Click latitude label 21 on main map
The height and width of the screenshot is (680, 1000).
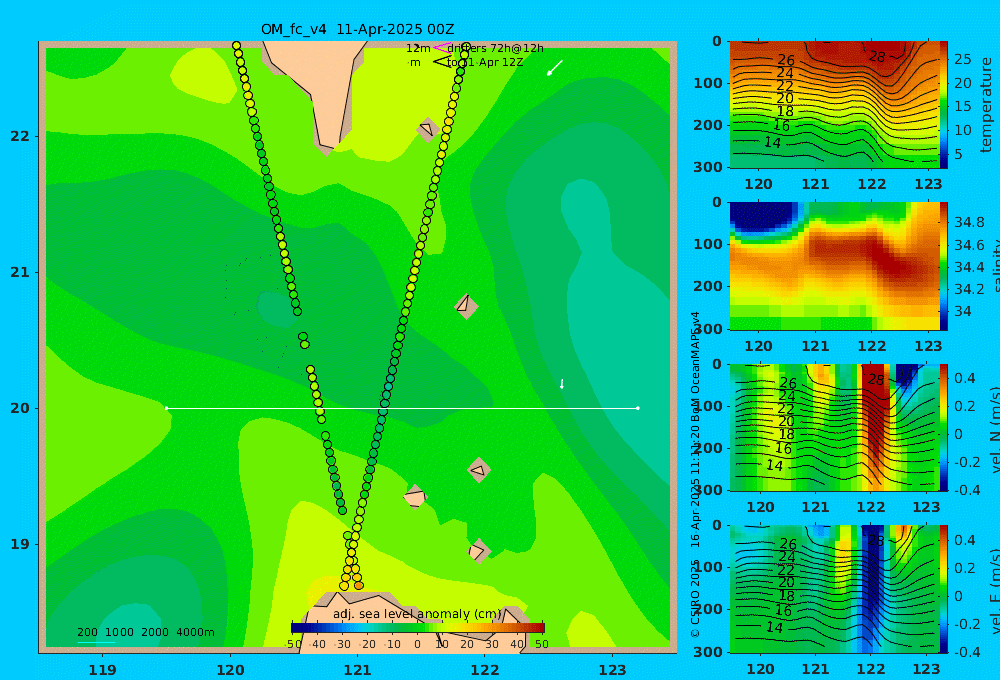coord(20,272)
